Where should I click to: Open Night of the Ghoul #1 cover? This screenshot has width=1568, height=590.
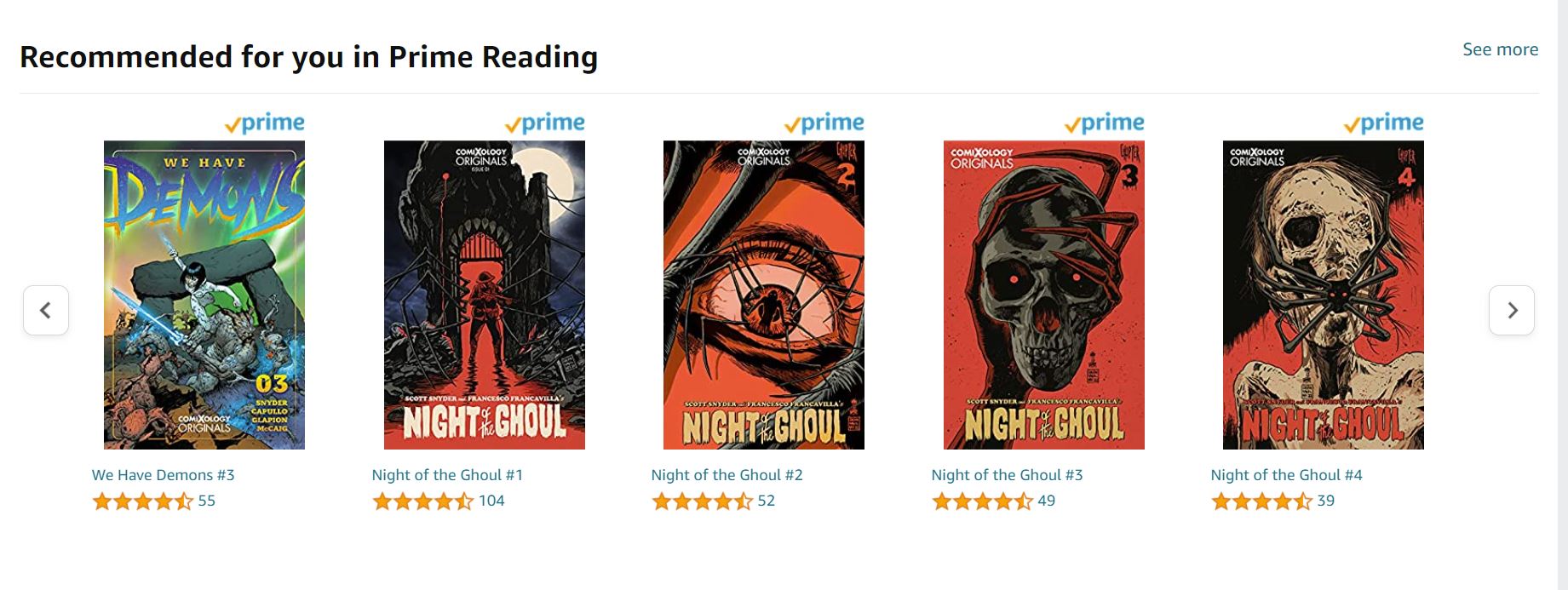click(485, 295)
